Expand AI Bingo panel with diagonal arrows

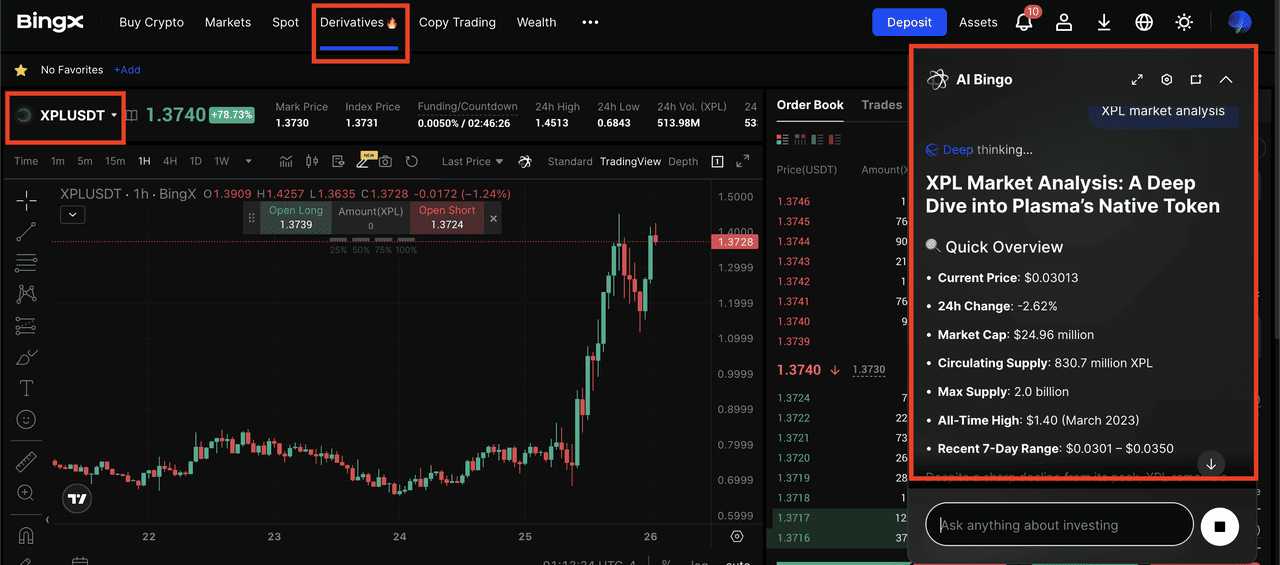point(1137,79)
